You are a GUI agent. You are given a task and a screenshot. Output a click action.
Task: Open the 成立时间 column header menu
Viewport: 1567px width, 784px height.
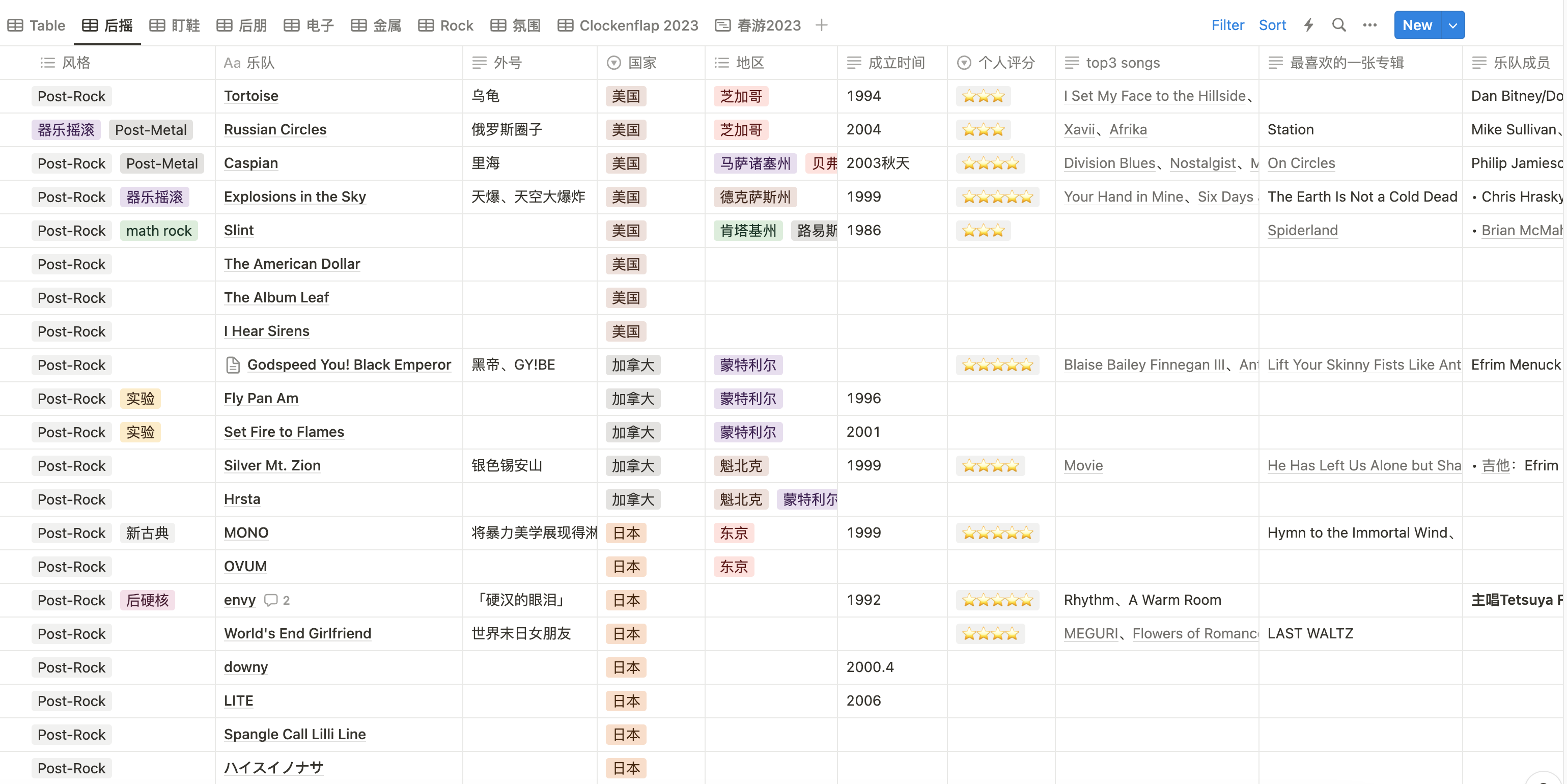pyautogui.click(x=896, y=63)
